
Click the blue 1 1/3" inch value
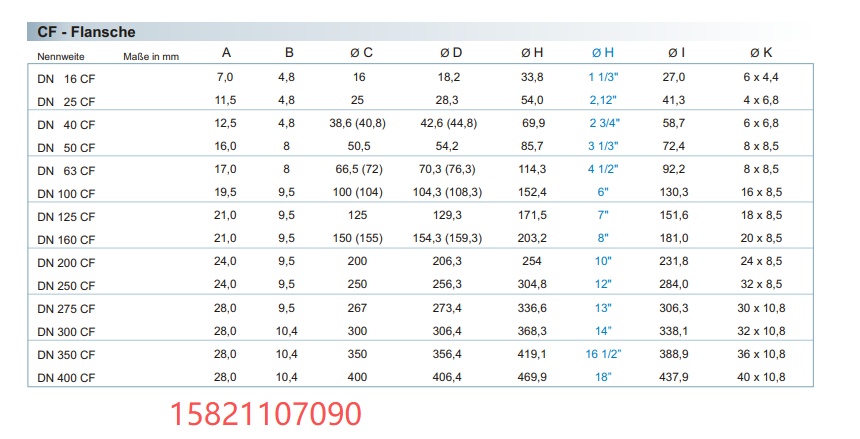(602, 77)
